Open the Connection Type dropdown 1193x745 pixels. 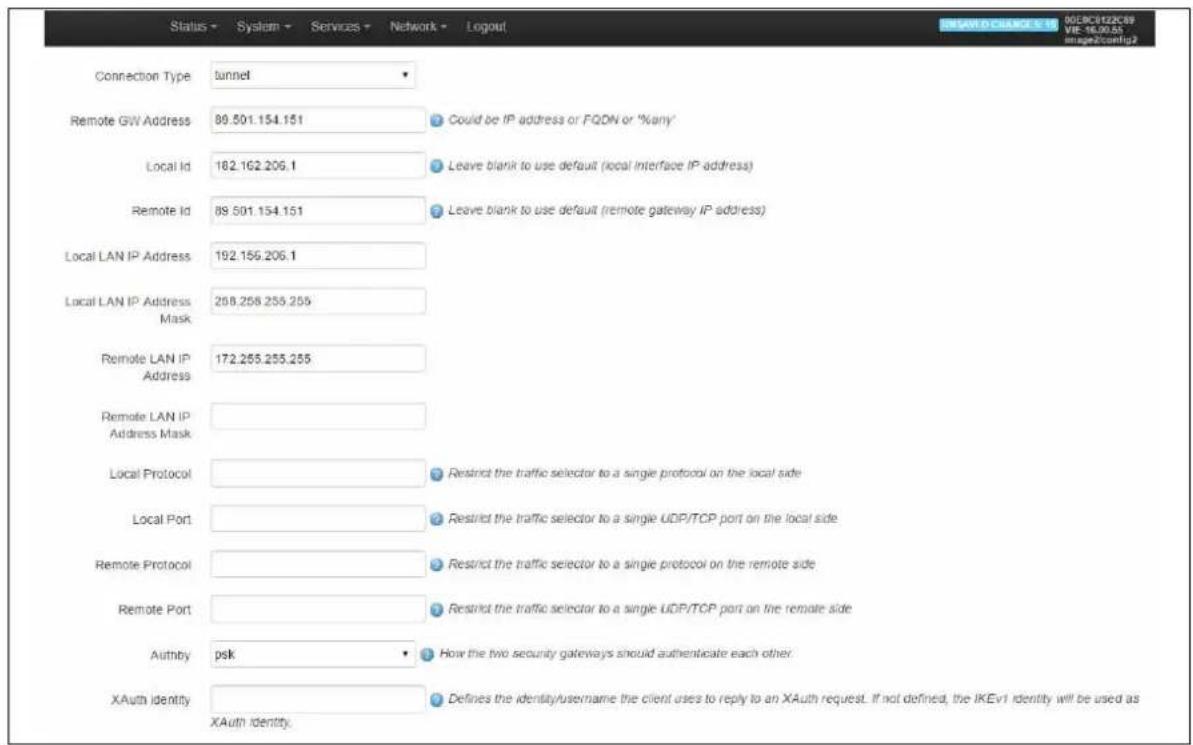(x=313, y=75)
